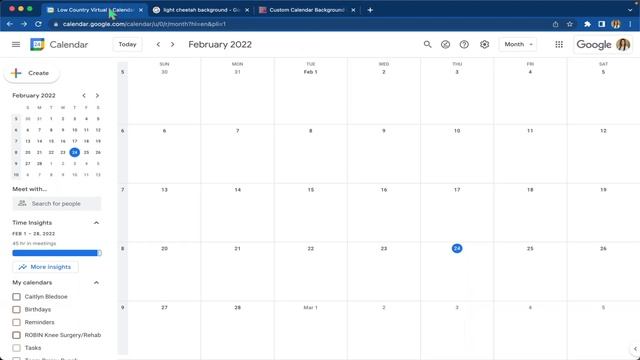Image resolution: width=640 pixels, height=360 pixels.
Task: Open the status checkmark icon in header
Action: 445,44
